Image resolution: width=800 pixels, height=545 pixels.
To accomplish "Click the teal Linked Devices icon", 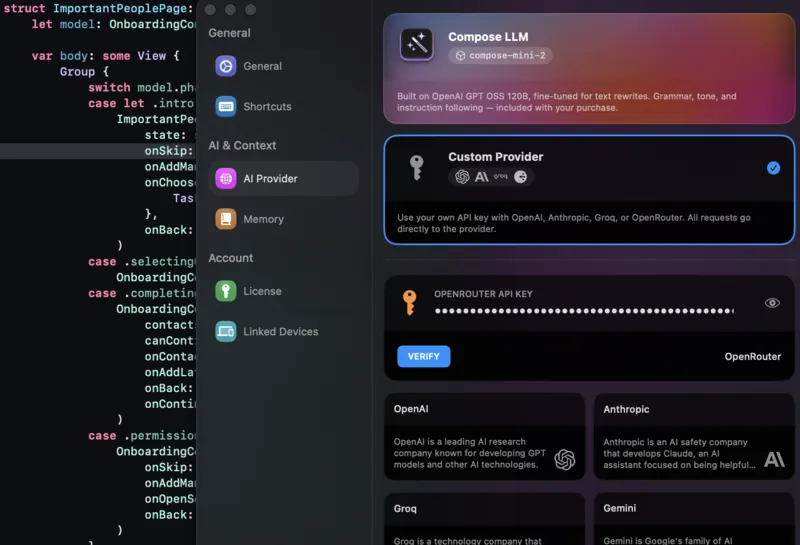I will point(226,332).
